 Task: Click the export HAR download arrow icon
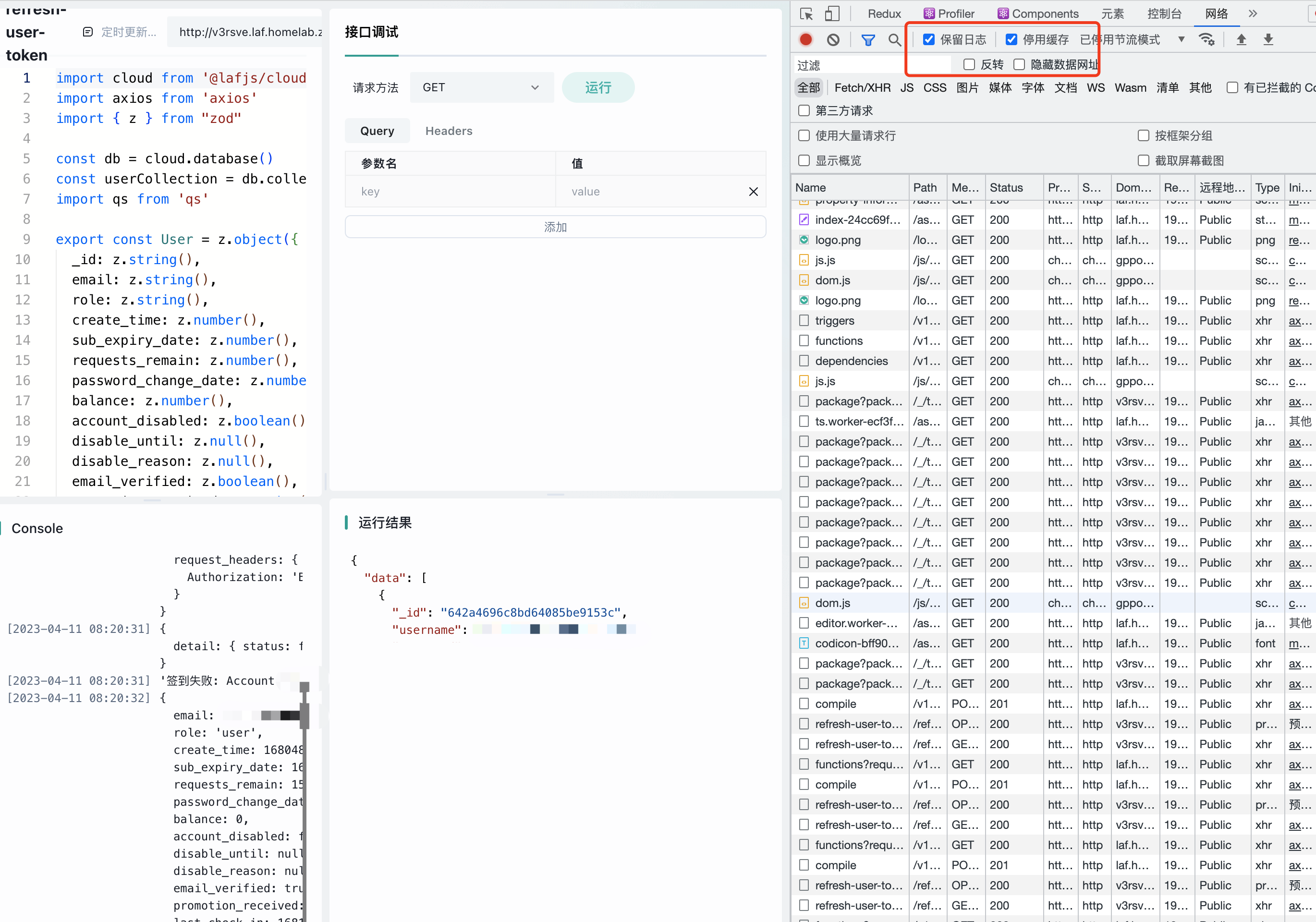click(x=1268, y=39)
